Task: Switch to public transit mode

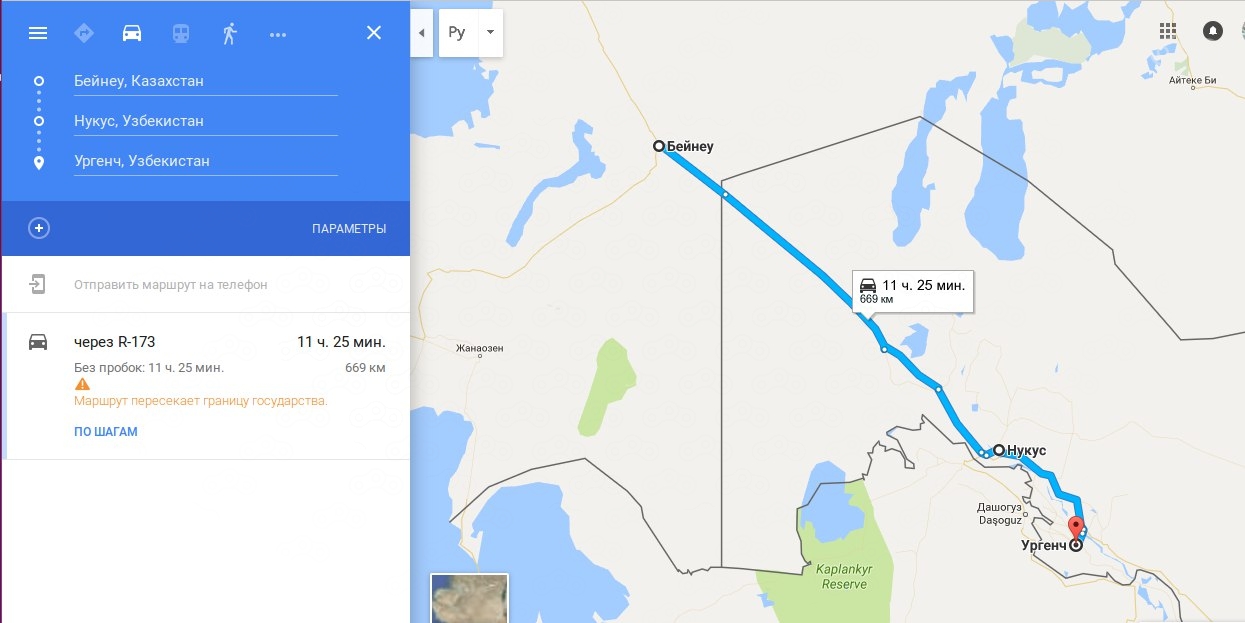Action: click(180, 33)
